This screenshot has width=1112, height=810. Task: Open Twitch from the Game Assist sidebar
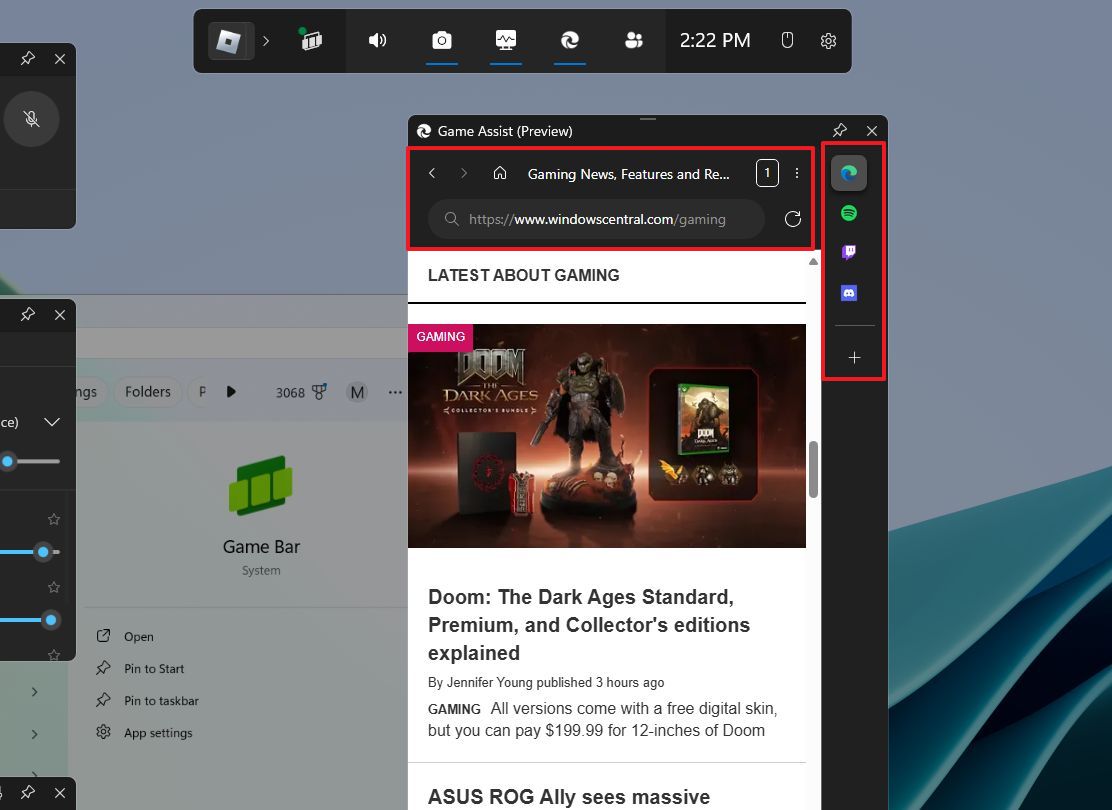coord(849,253)
